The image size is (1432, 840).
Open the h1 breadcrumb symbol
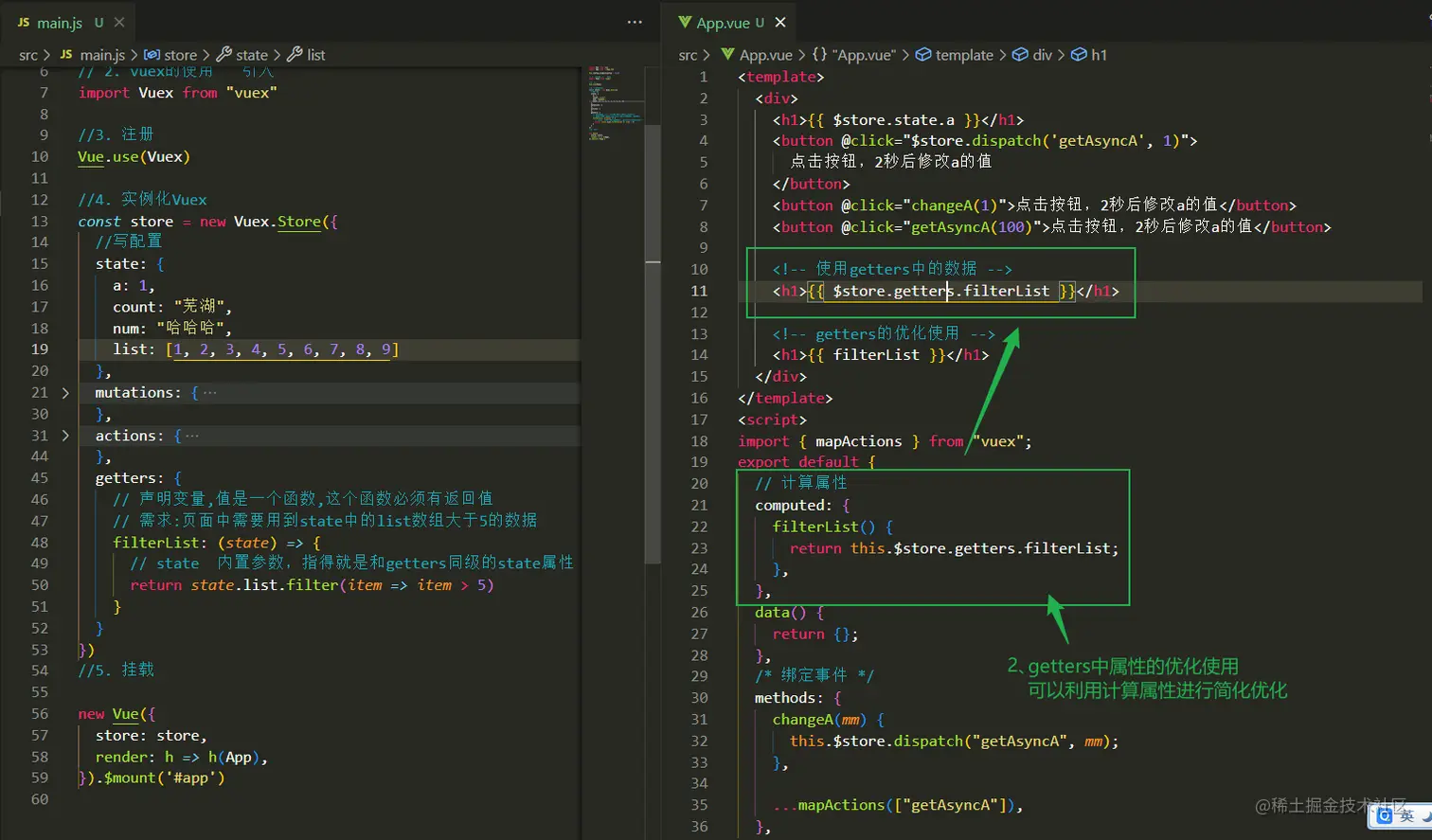tap(1099, 55)
